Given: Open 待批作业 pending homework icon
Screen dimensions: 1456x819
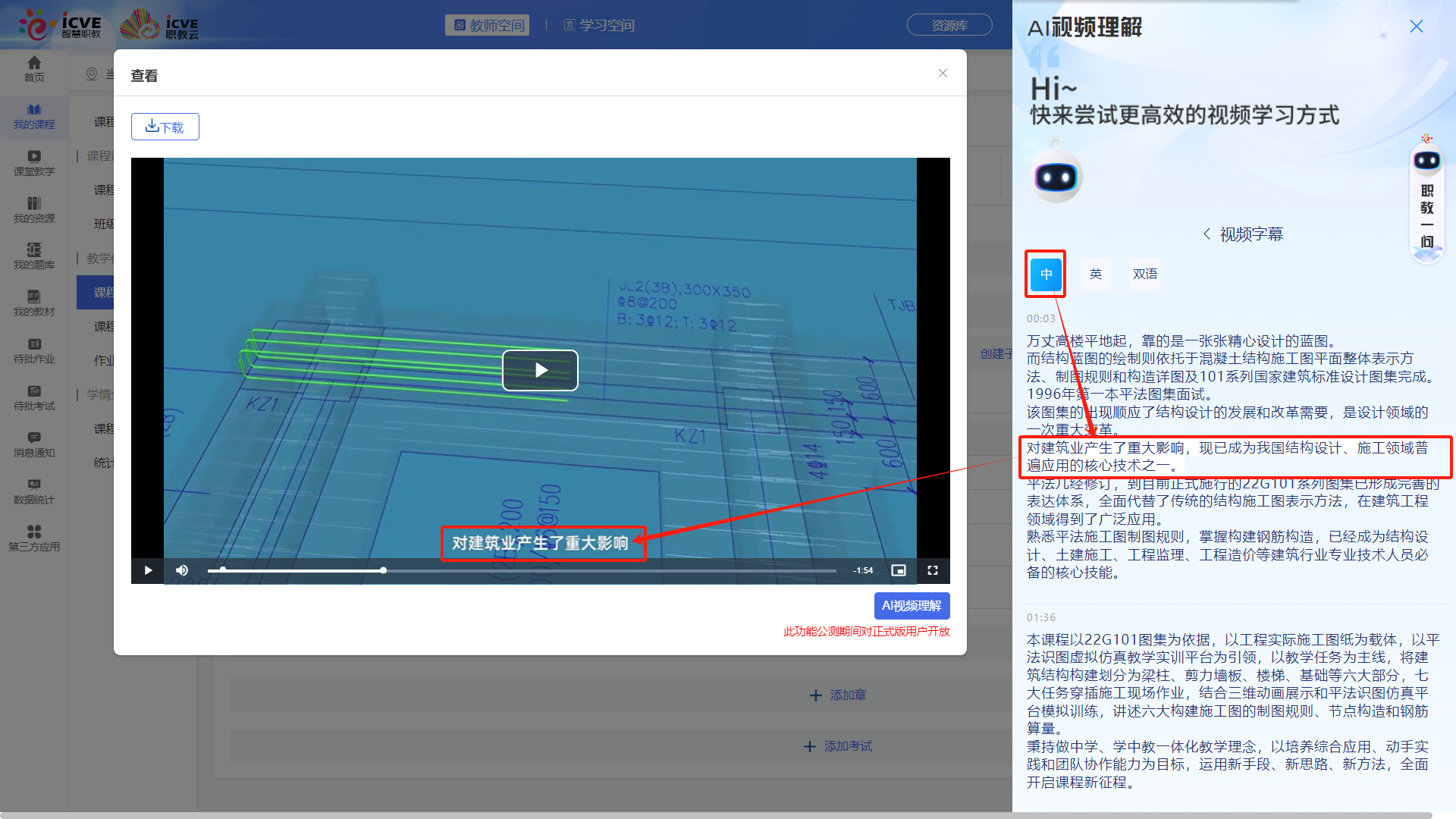Looking at the screenshot, I should point(34,351).
